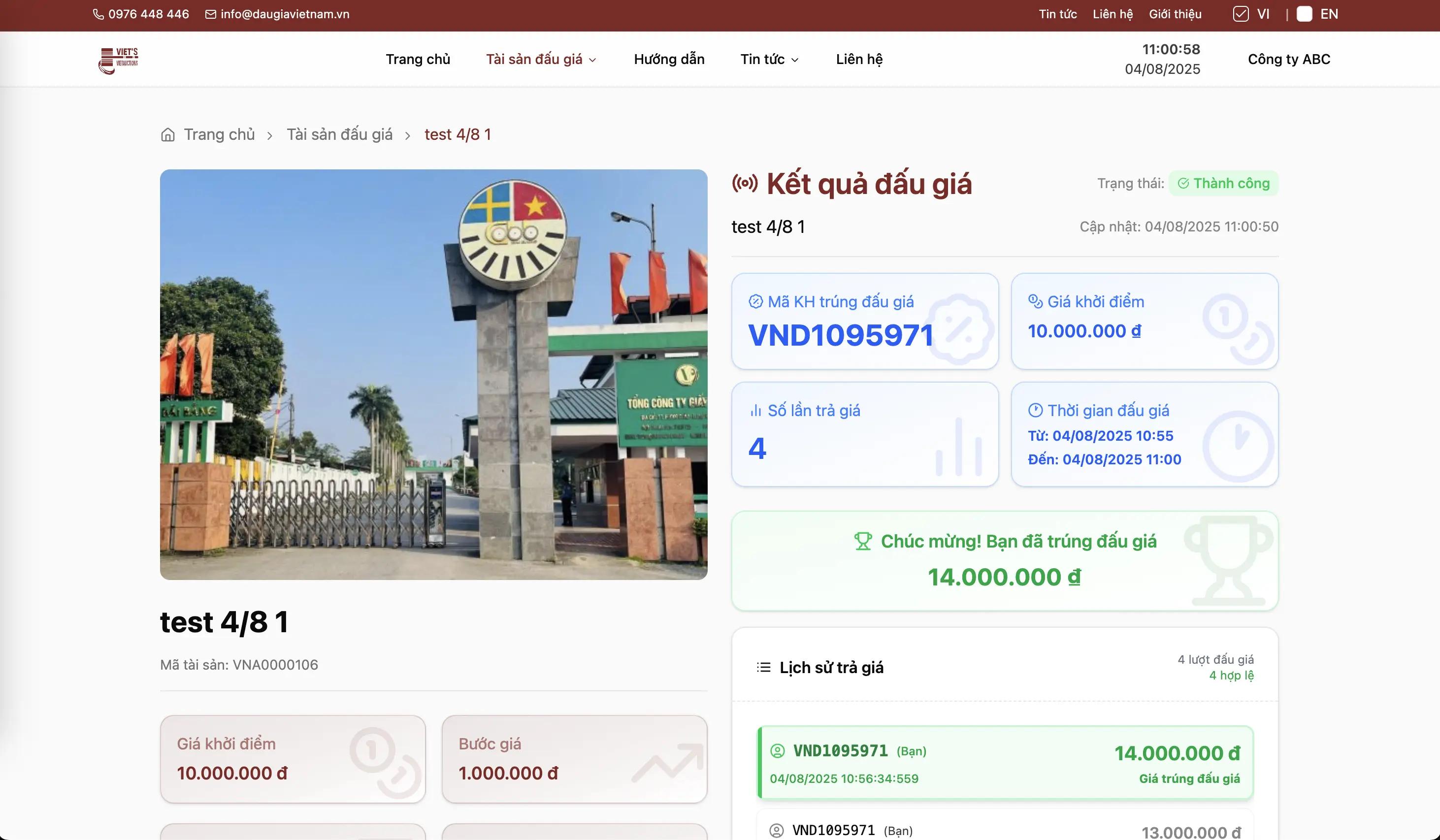
Task: Click the check icon in the Thành công badge
Action: point(1183,184)
